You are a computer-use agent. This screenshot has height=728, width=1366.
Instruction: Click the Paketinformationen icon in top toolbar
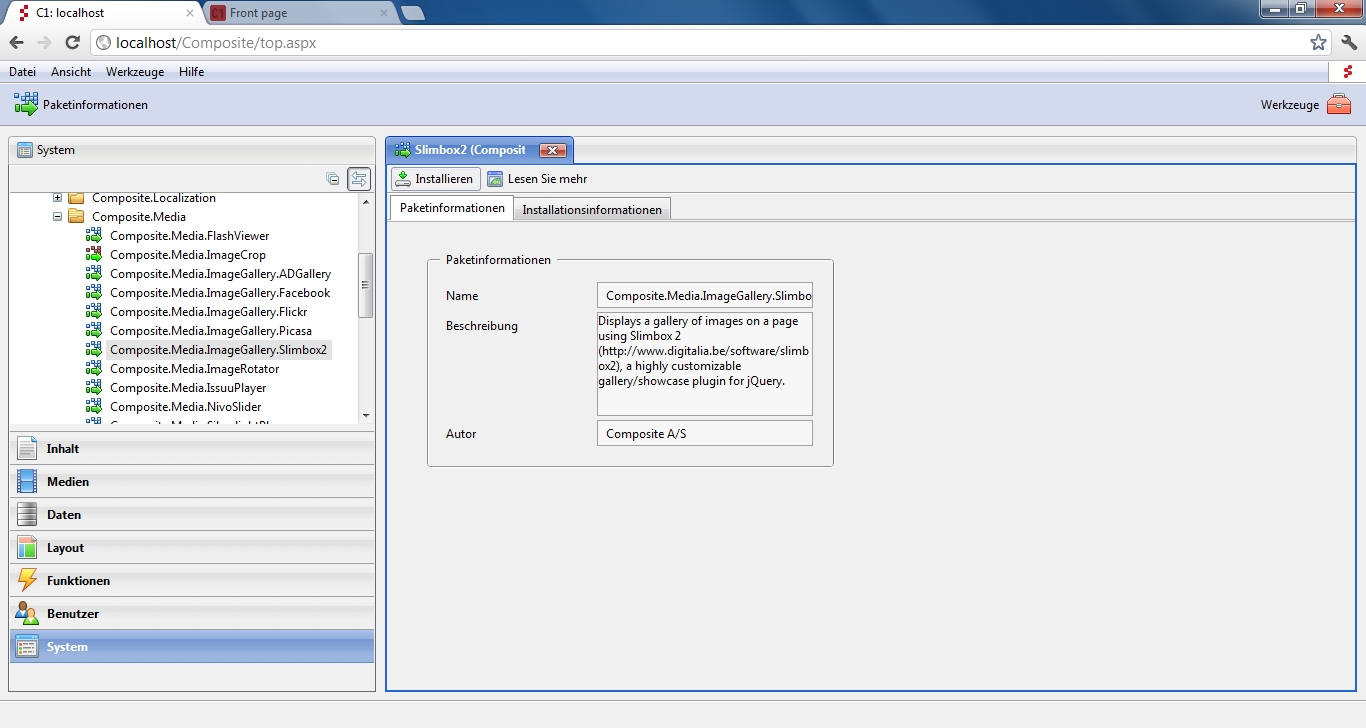pos(26,104)
